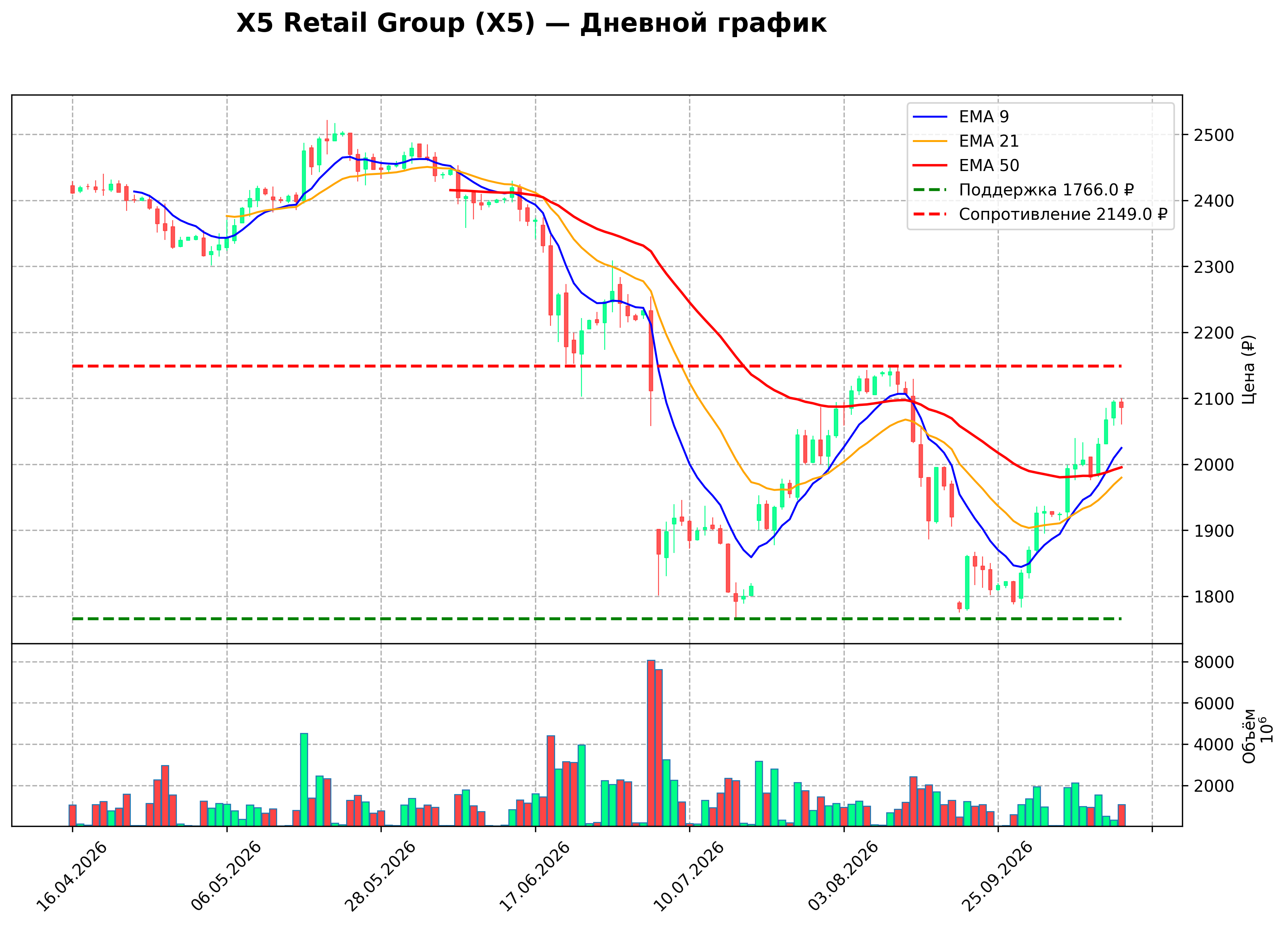Click the date label 10.07.2026

tap(689, 876)
